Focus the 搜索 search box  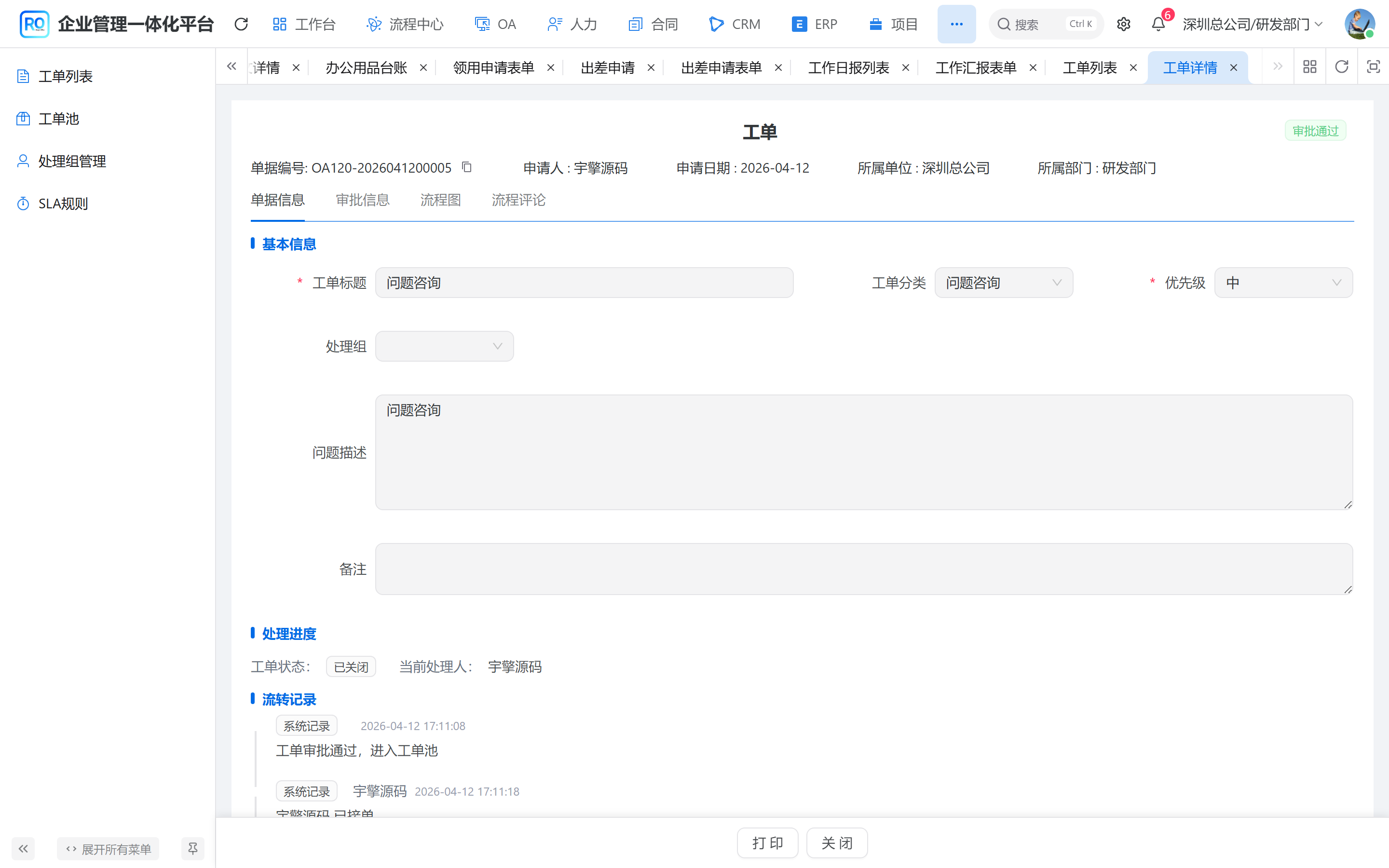pos(1046,24)
